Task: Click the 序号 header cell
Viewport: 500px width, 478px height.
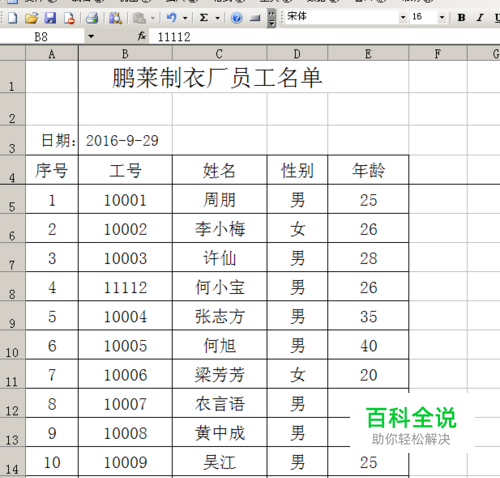Action: 52,170
